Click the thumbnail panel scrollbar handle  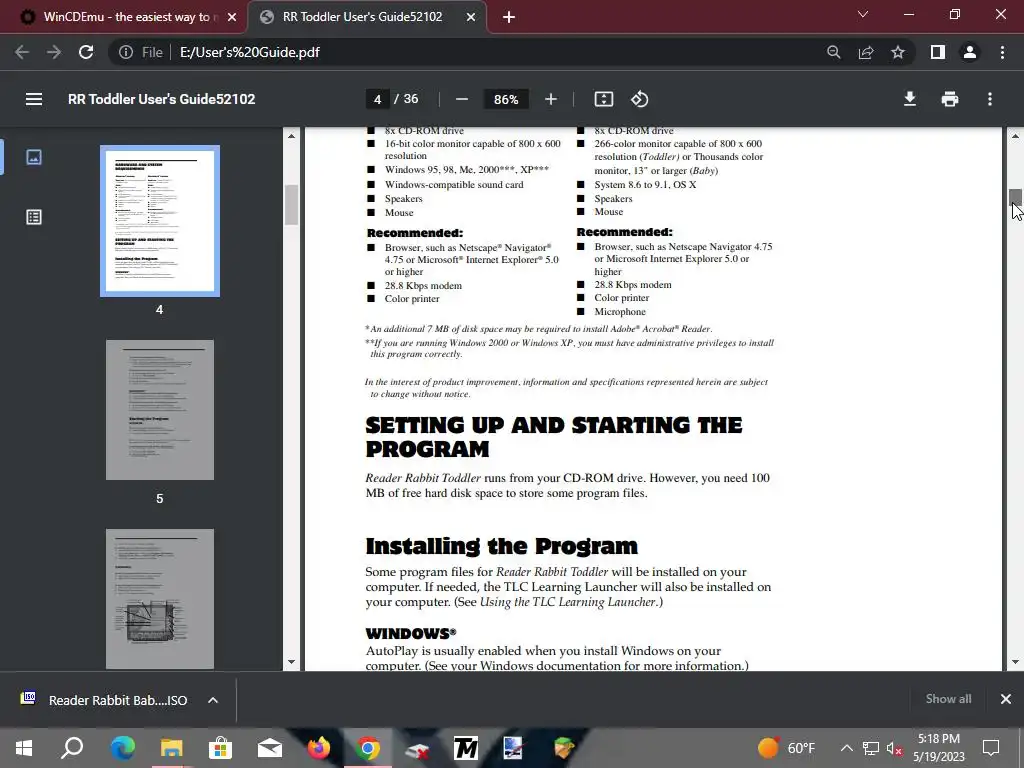point(291,205)
